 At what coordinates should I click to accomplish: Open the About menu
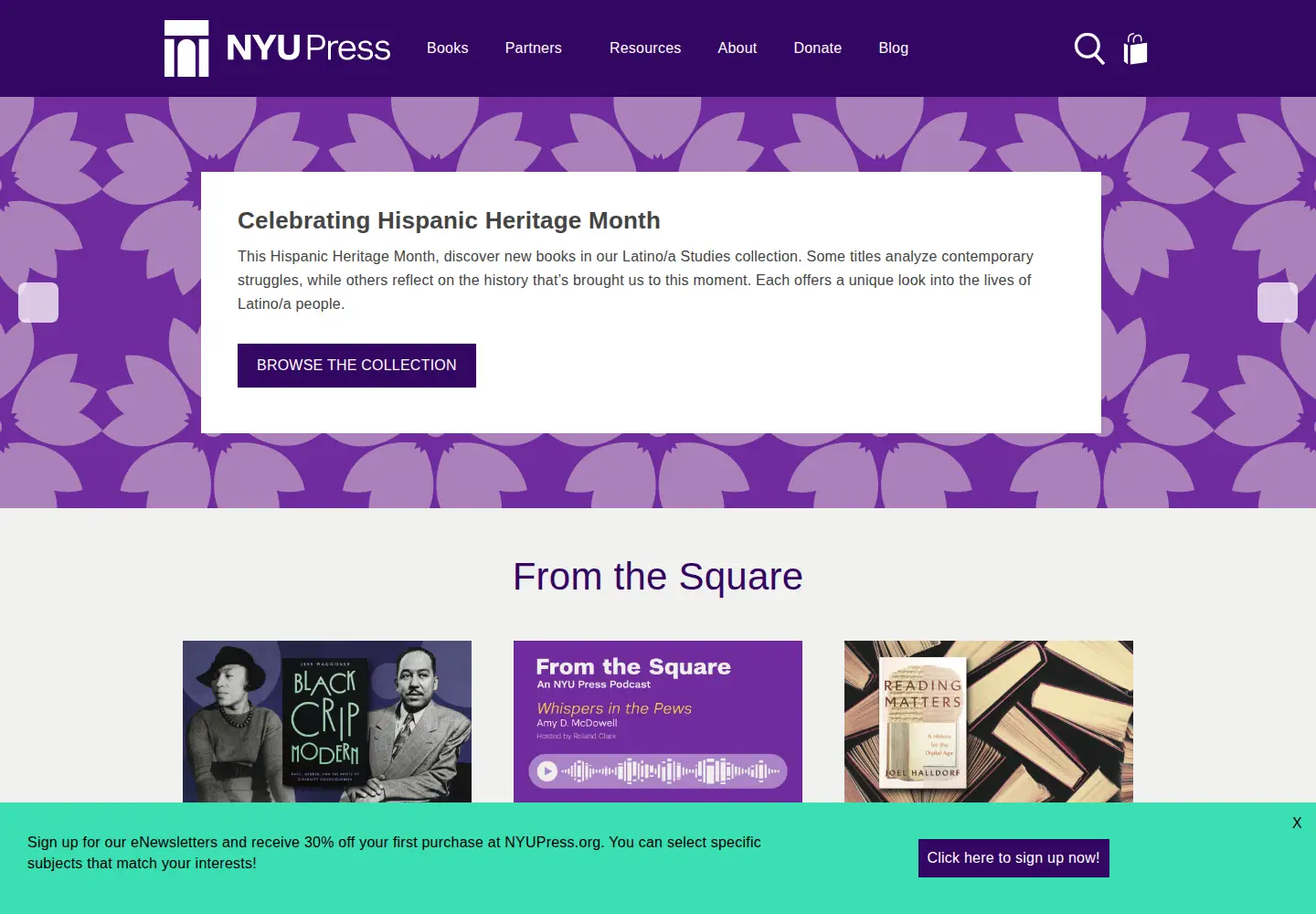[x=738, y=48]
